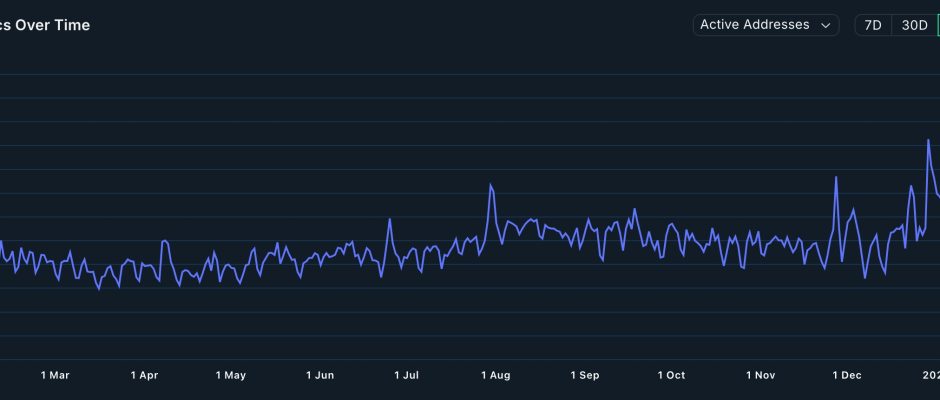940x400 pixels.
Task: Switch to the 7D time range
Action: [872, 25]
